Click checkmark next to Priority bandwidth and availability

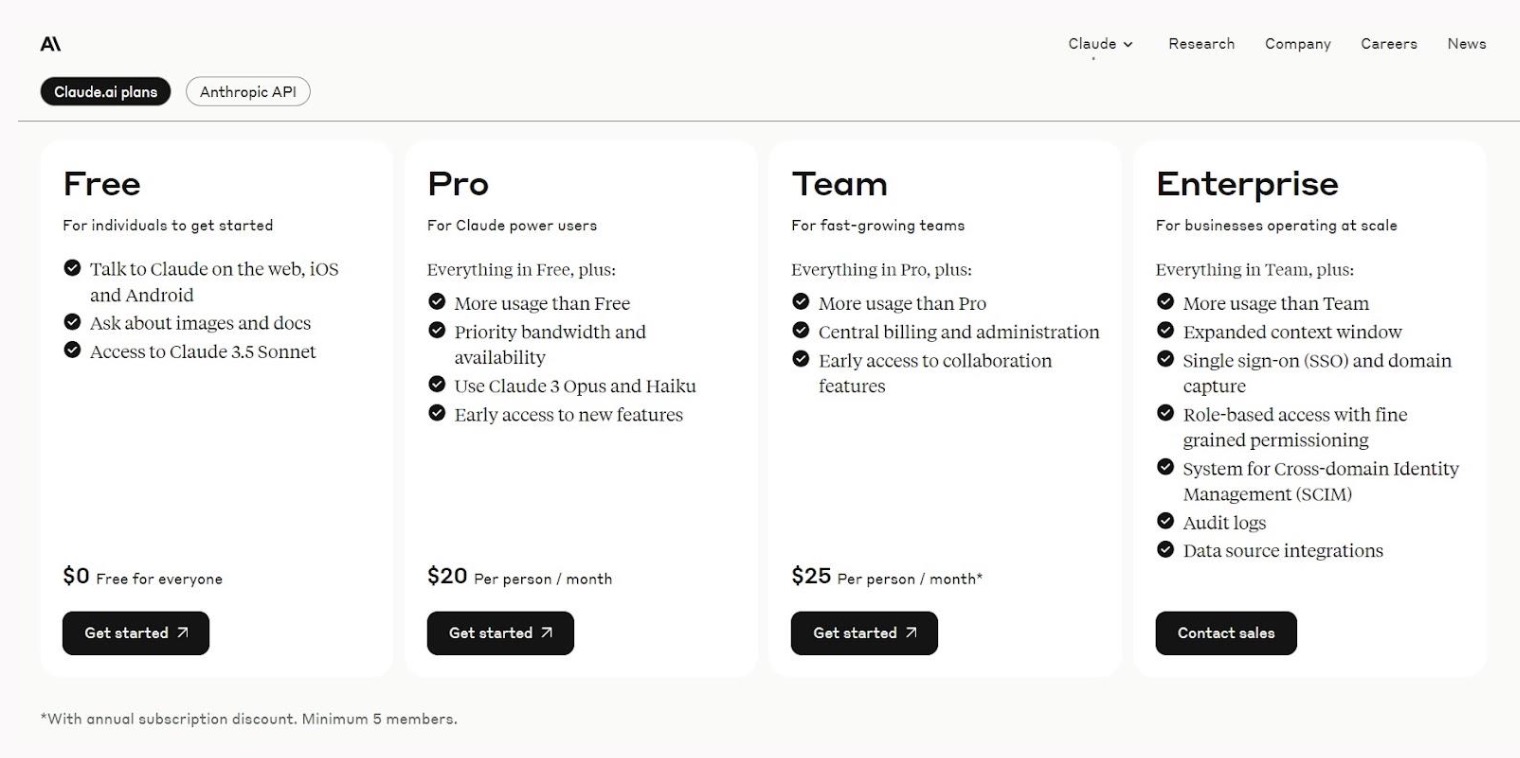(x=436, y=330)
